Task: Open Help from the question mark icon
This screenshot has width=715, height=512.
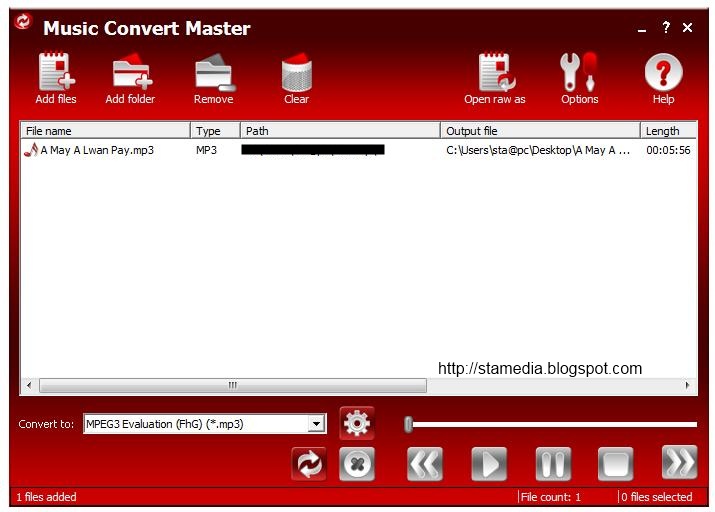Action: coord(663,72)
